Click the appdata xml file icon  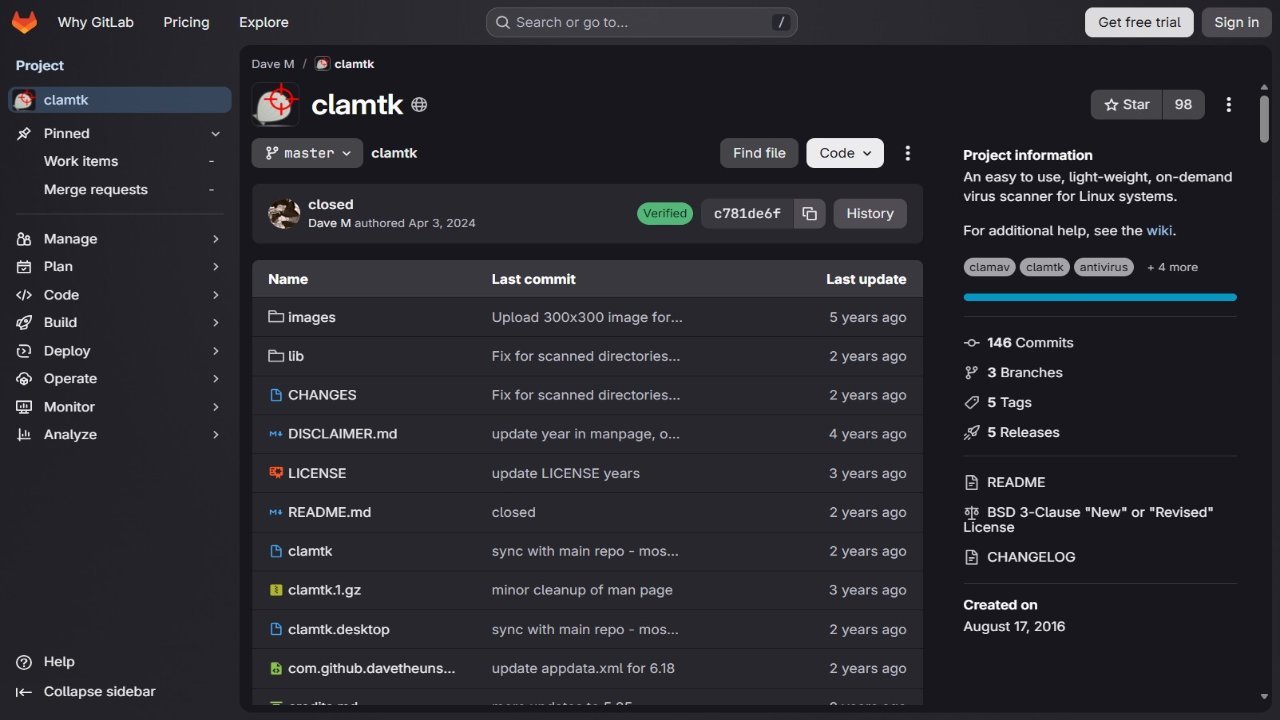click(x=276, y=668)
